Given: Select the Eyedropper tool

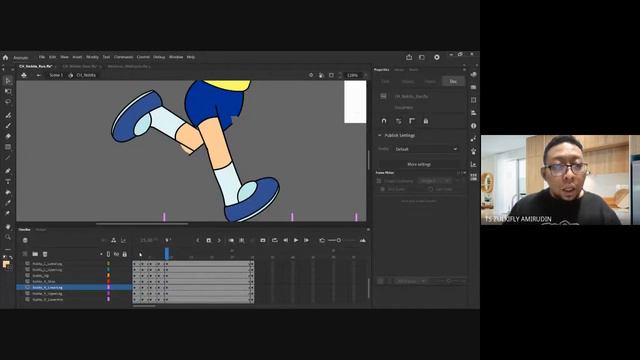Looking at the screenshot, I should (8, 203).
